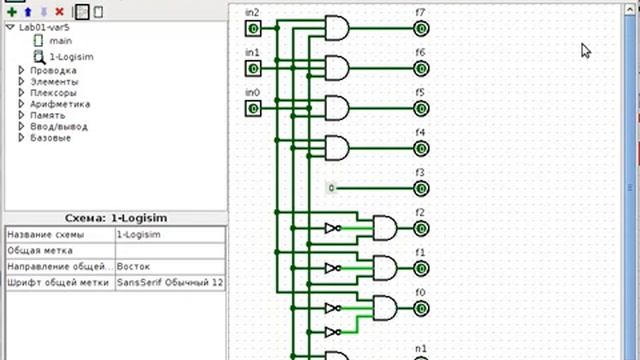Select the f2 output pin

point(421,229)
